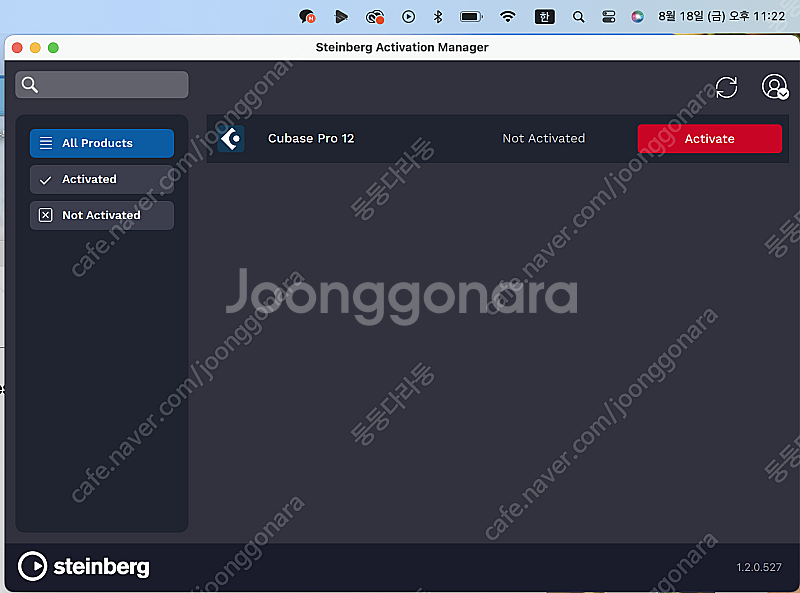800x593 pixels.
Task: Minimize the Steinberg Activation Manager window
Action: (35, 47)
